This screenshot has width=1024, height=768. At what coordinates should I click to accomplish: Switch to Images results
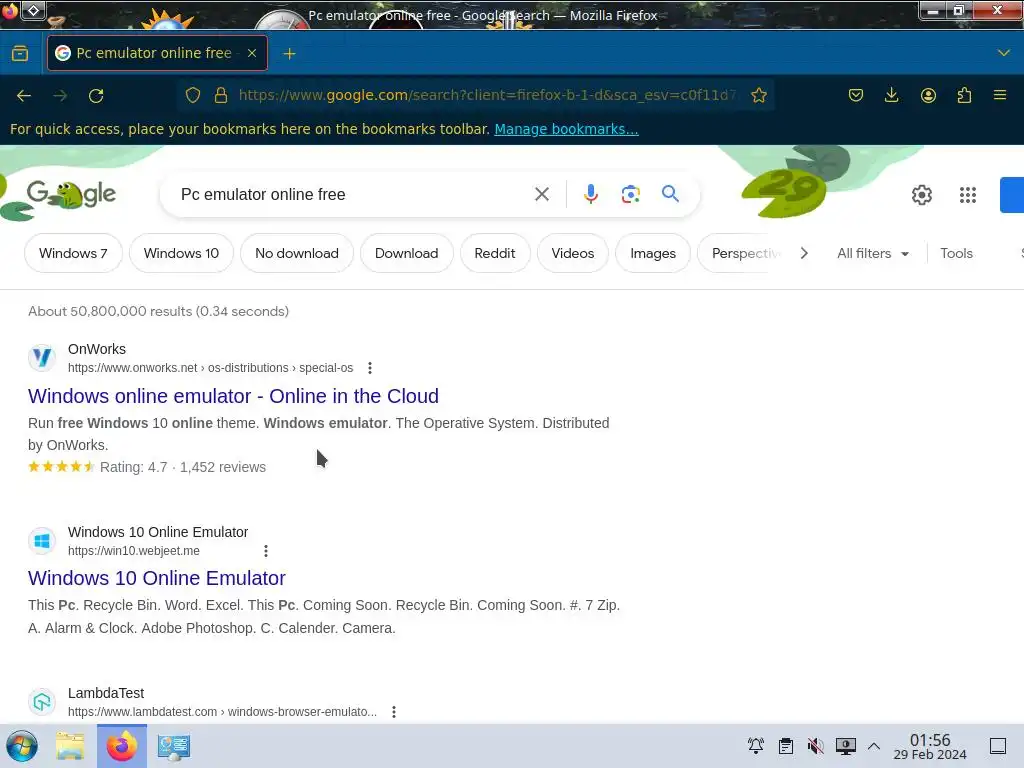pyautogui.click(x=652, y=253)
